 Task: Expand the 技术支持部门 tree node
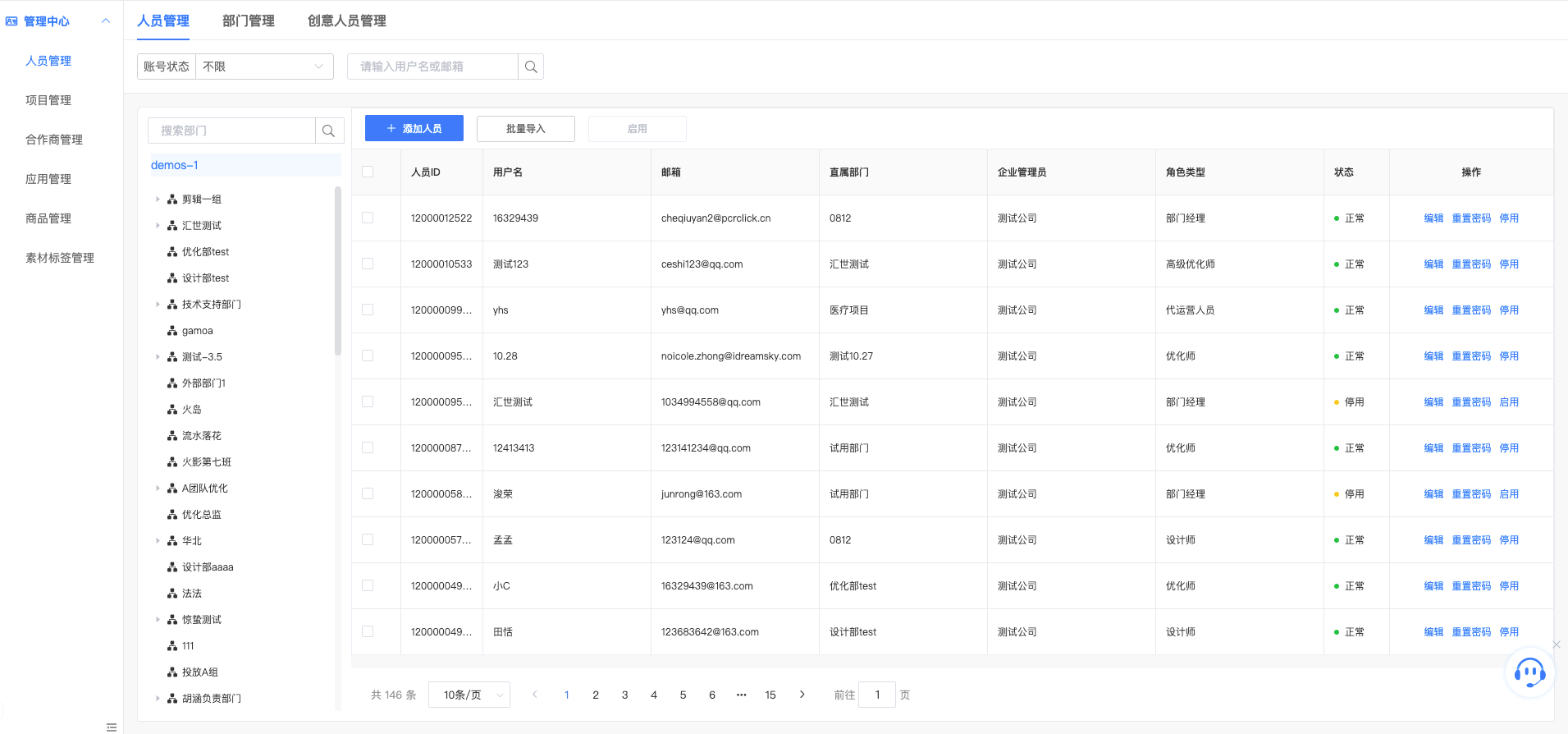[158, 305]
